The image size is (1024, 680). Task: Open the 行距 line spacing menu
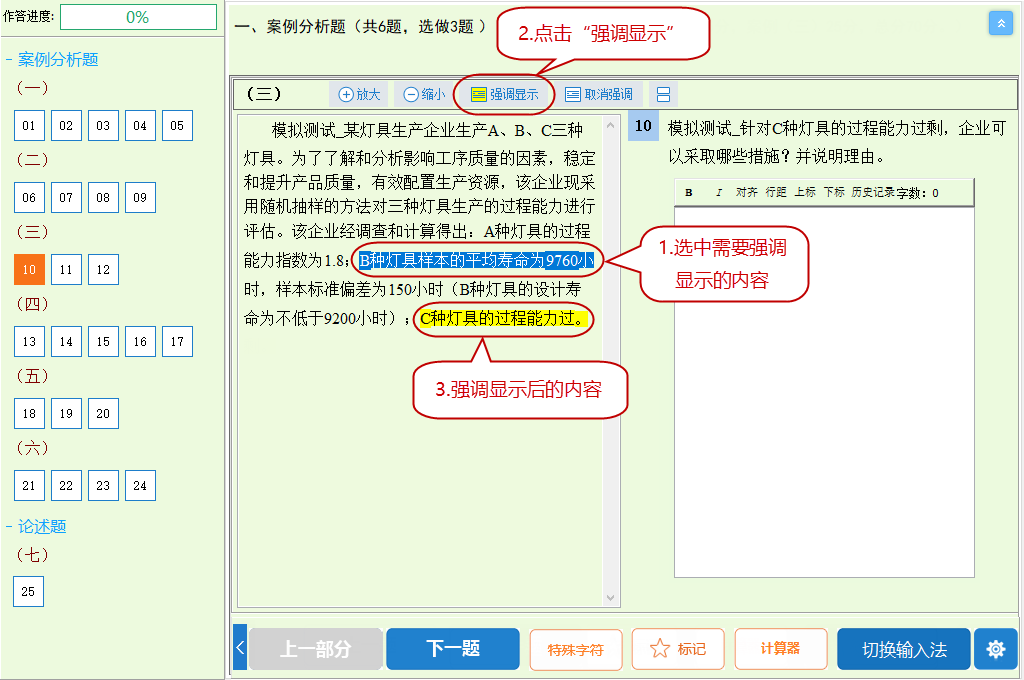tap(776, 192)
